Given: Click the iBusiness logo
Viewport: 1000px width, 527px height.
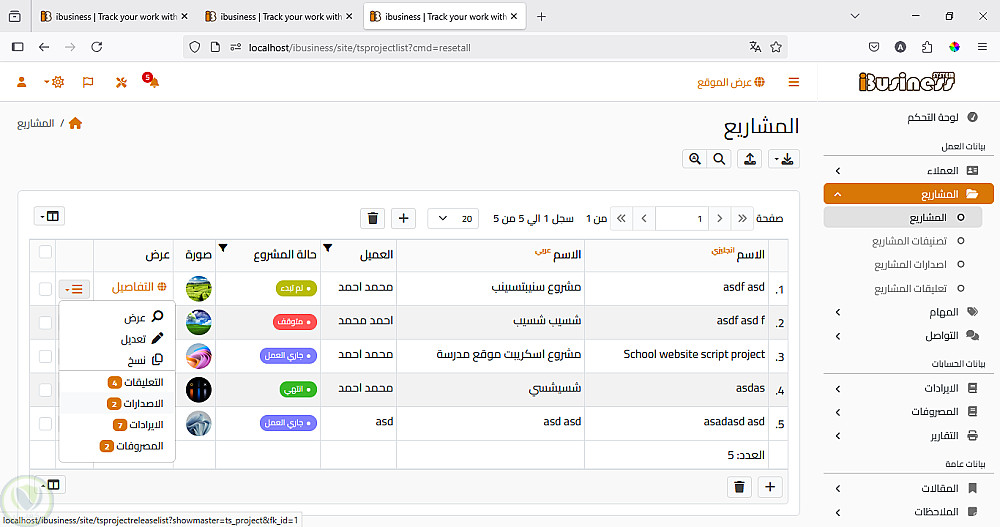Looking at the screenshot, I should point(907,82).
